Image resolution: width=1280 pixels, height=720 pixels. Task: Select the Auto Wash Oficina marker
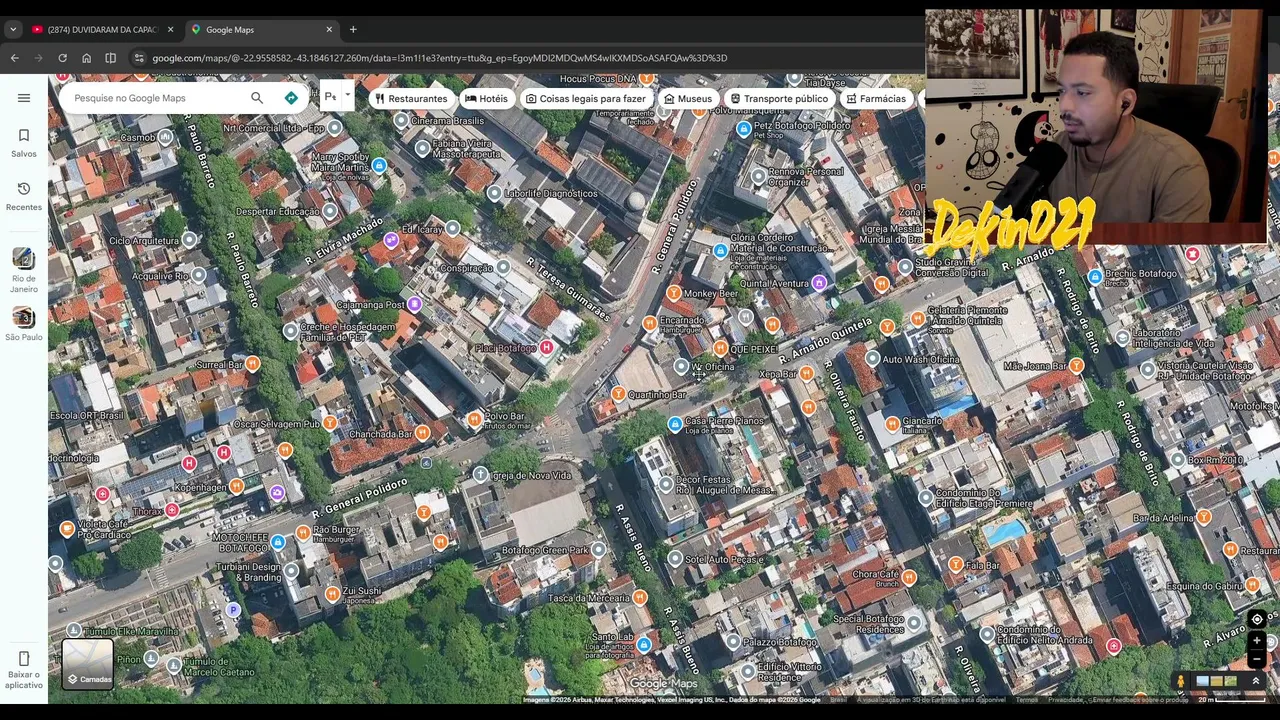point(872,358)
